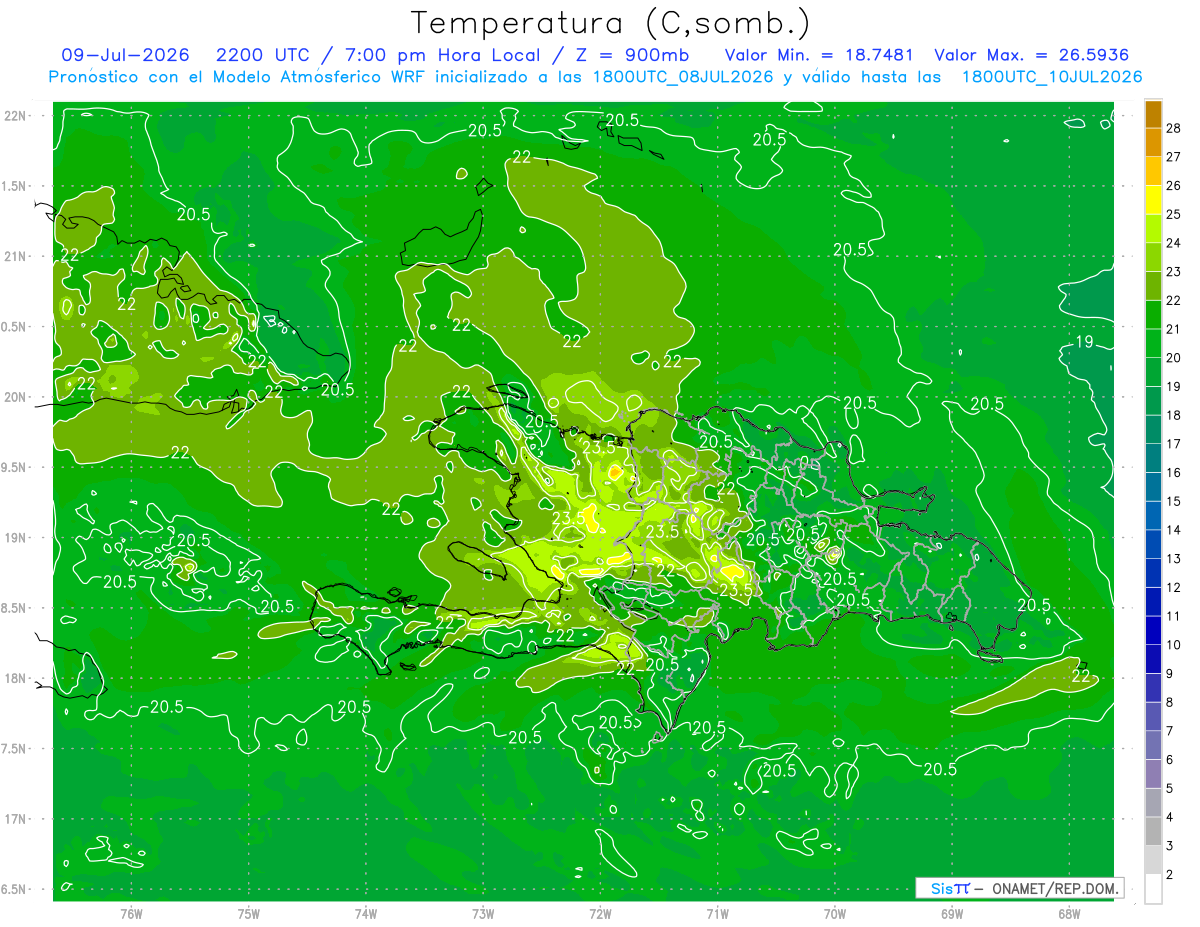Click the "68W" longitude axis label
This screenshot has height=927, width=1200.
tap(1069, 913)
